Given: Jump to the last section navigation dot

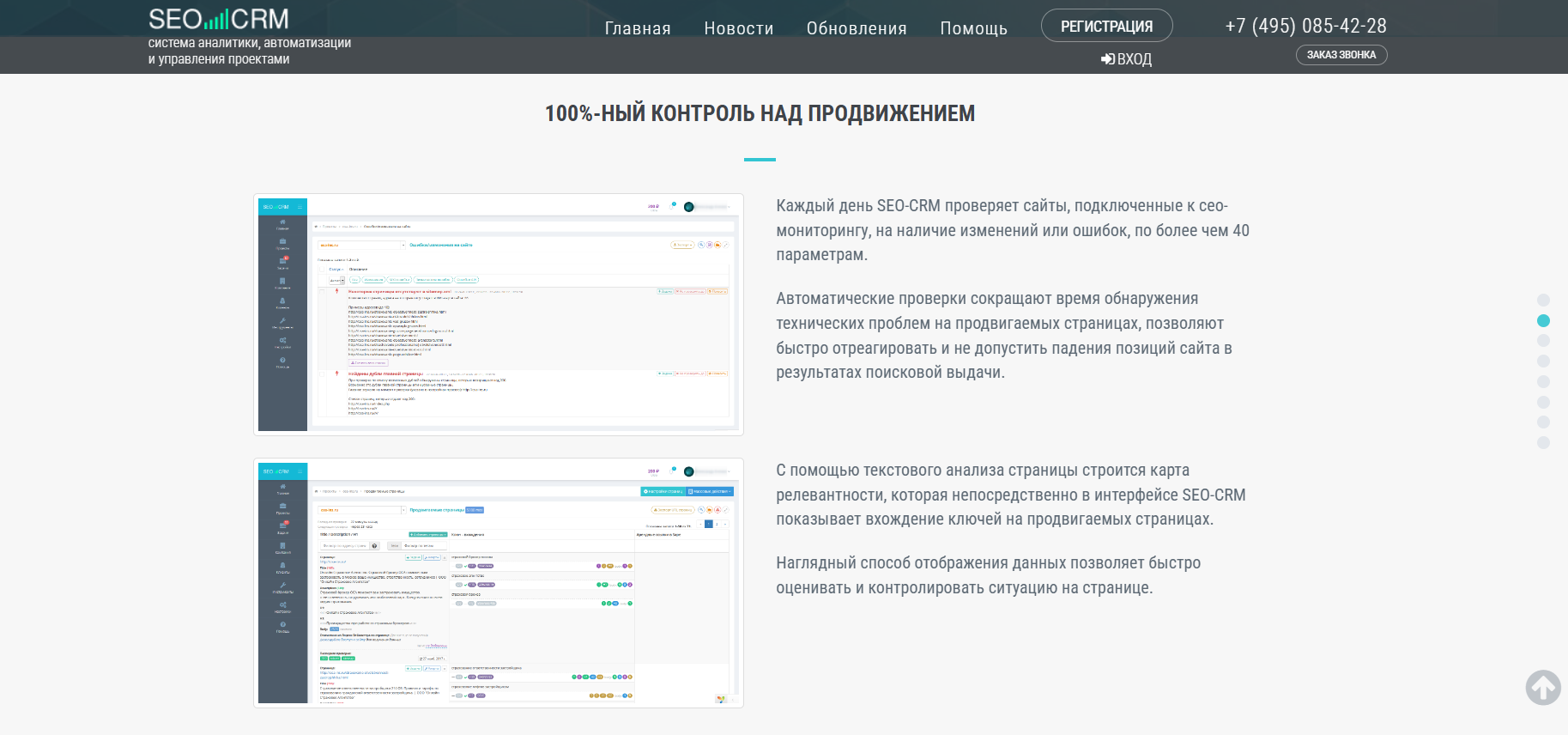Looking at the screenshot, I should click(1543, 443).
